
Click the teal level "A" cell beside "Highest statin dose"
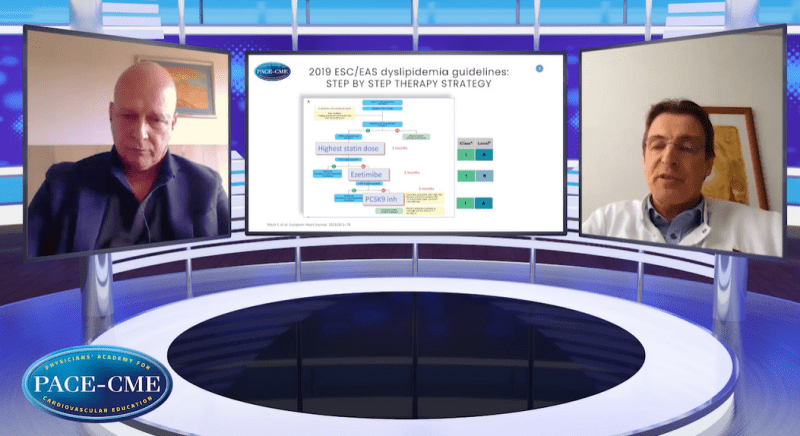coord(484,155)
